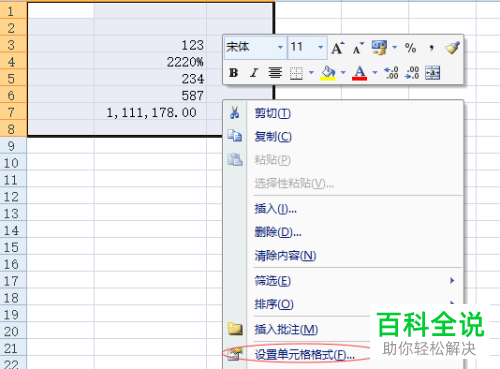The image size is (500, 369).
Task: Expand the border style dropdown arrow
Action: [311, 73]
